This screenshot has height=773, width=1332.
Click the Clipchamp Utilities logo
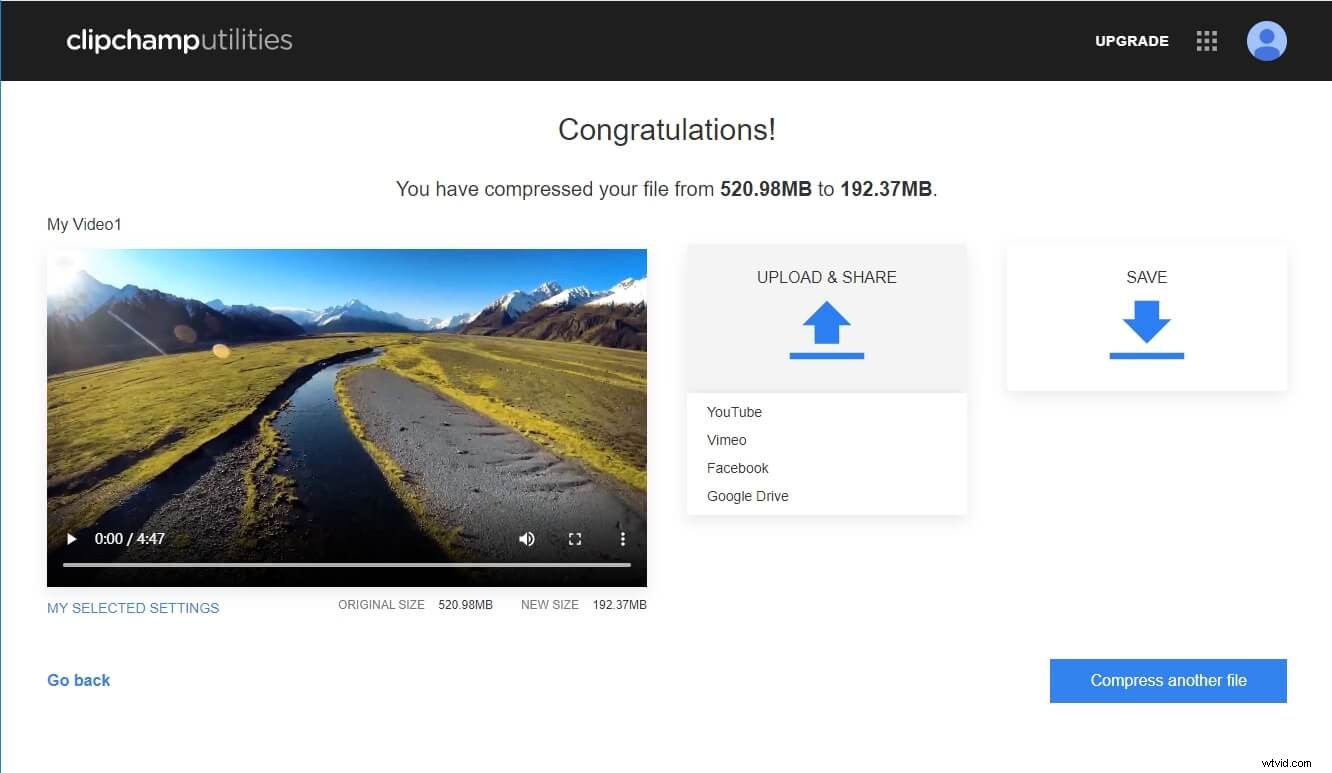(x=178, y=40)
